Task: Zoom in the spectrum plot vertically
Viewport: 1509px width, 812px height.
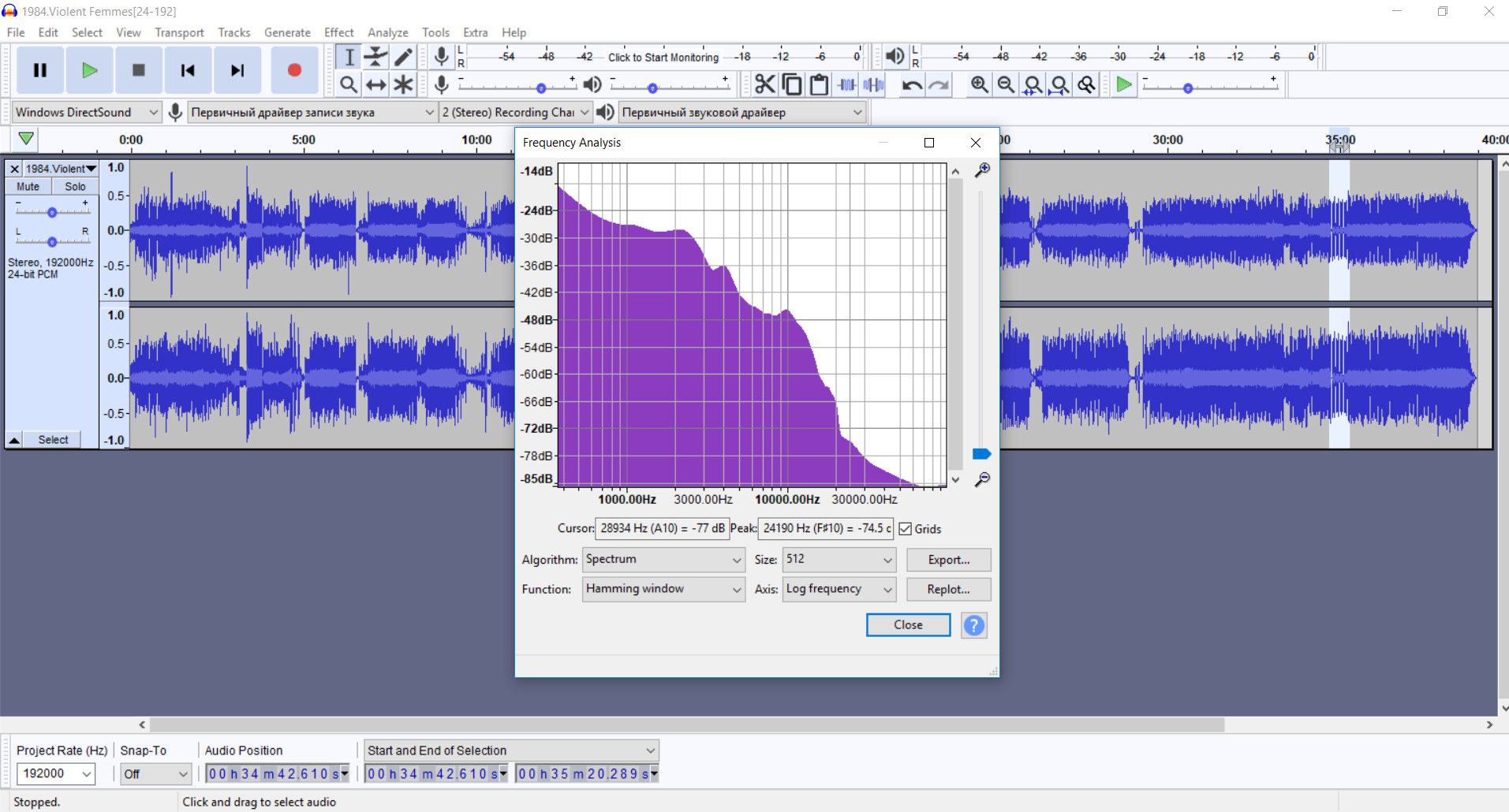Action: [x=982, y=169]
